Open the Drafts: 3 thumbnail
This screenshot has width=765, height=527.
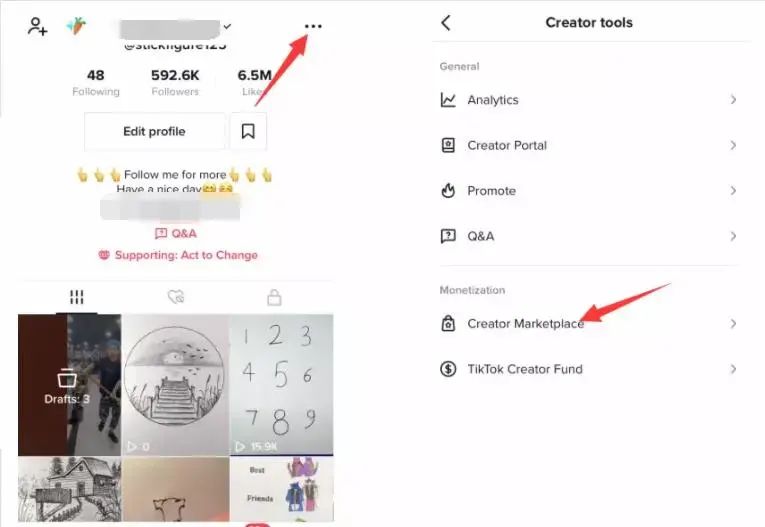(69, 385)
